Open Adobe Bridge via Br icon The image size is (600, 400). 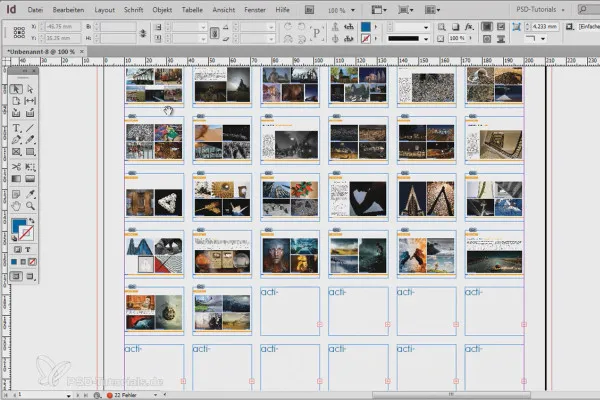click(309, 10)
